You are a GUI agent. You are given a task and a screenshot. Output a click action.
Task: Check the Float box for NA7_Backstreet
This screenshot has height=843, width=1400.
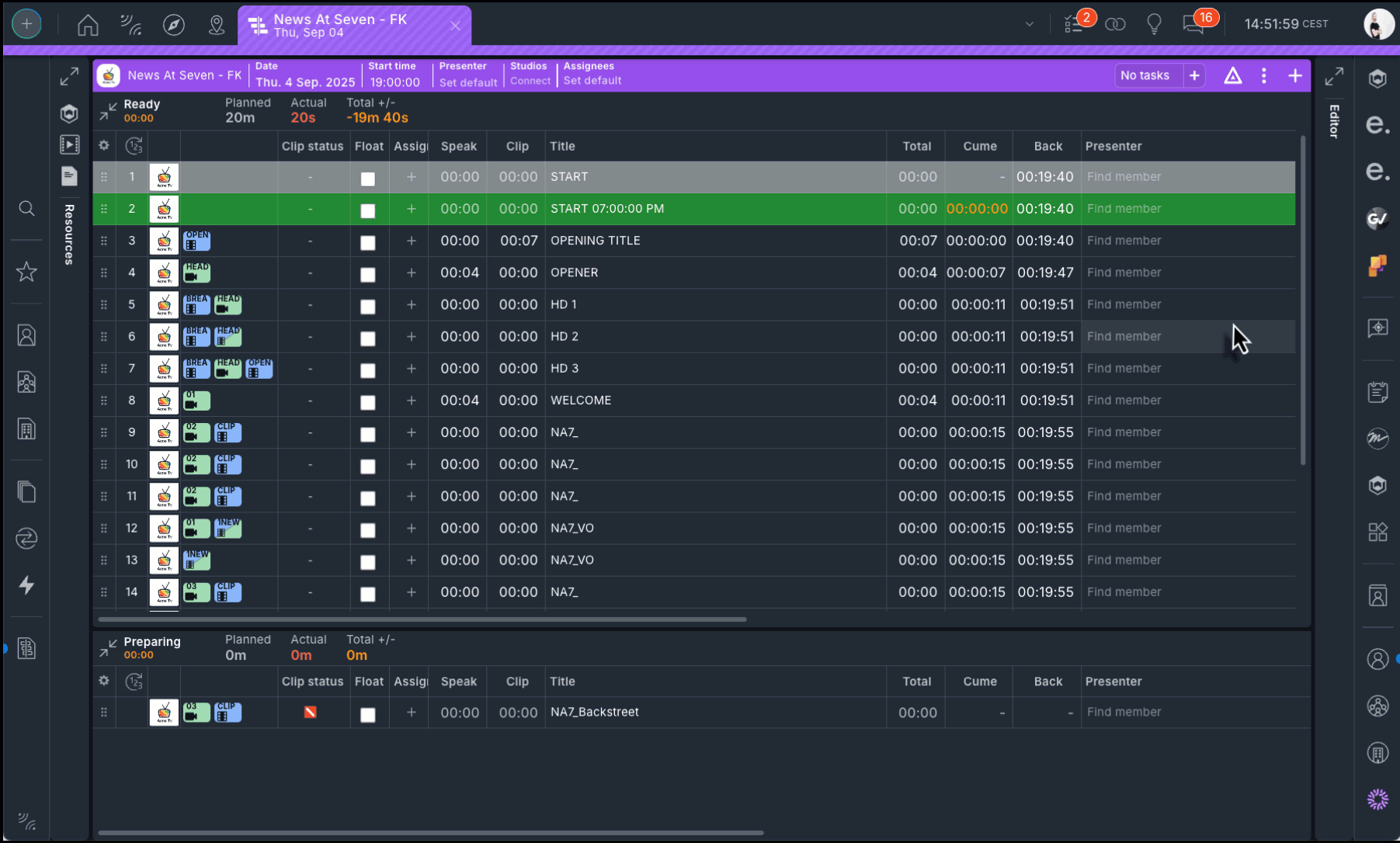[x=368, y=716]
